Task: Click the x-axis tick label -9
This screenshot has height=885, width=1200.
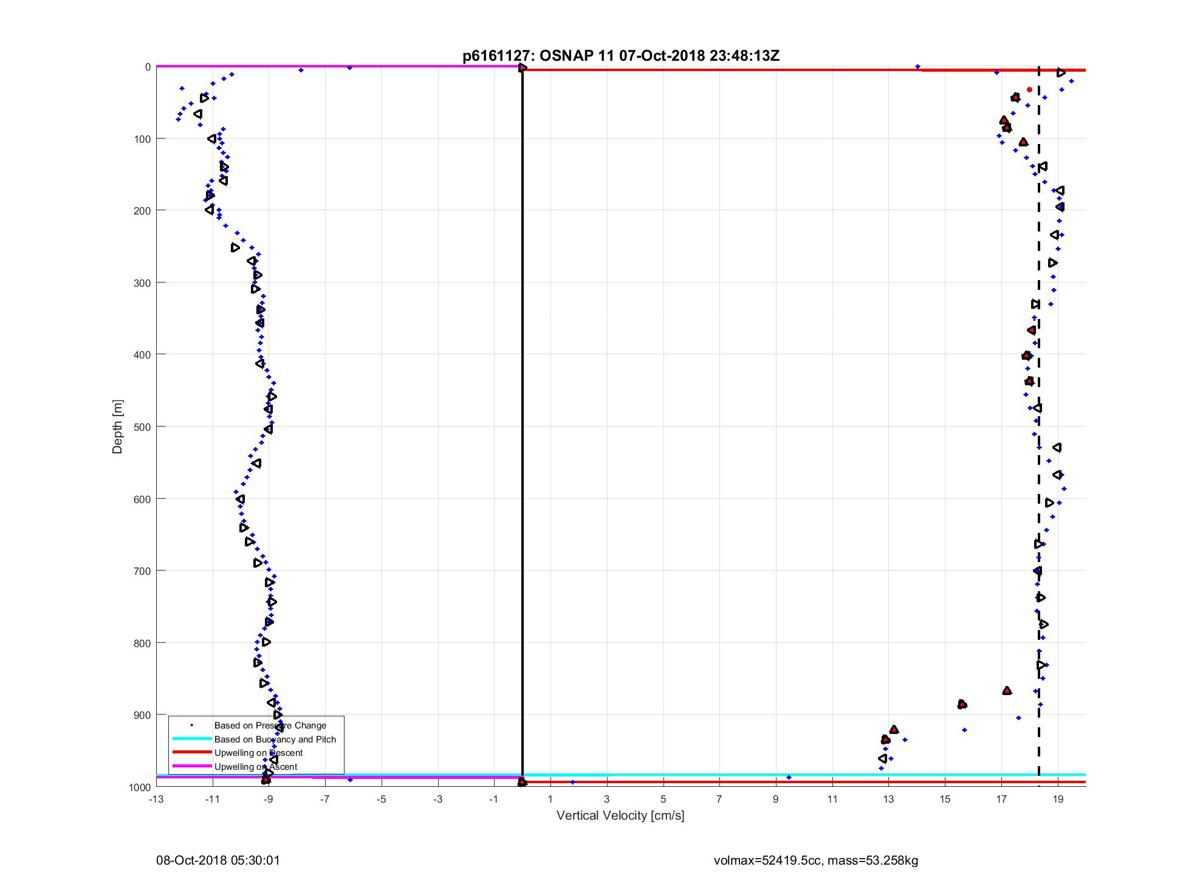Action: [x=268, y=800]
